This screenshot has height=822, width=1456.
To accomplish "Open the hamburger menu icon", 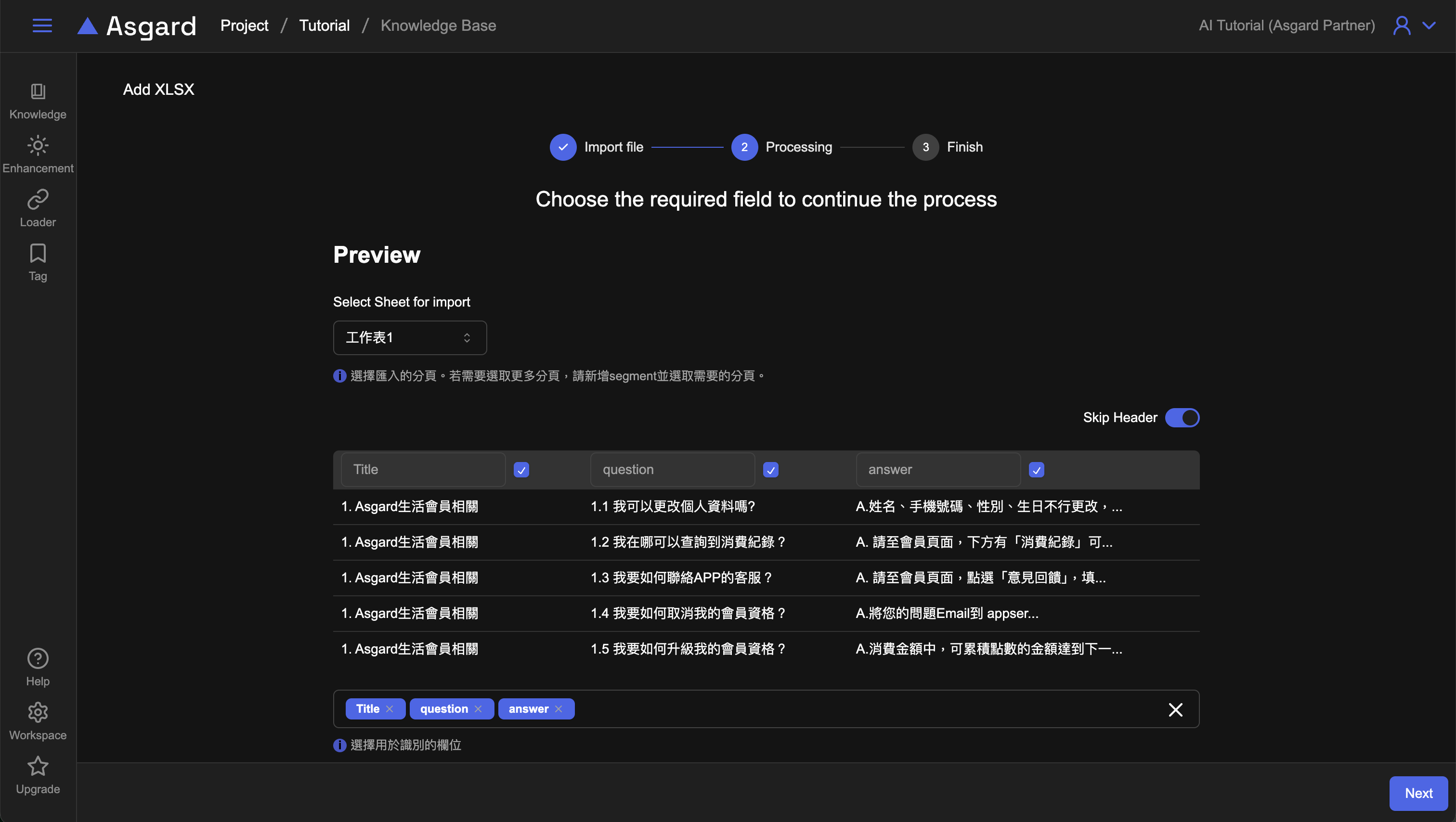I will [x=42, y=26].
